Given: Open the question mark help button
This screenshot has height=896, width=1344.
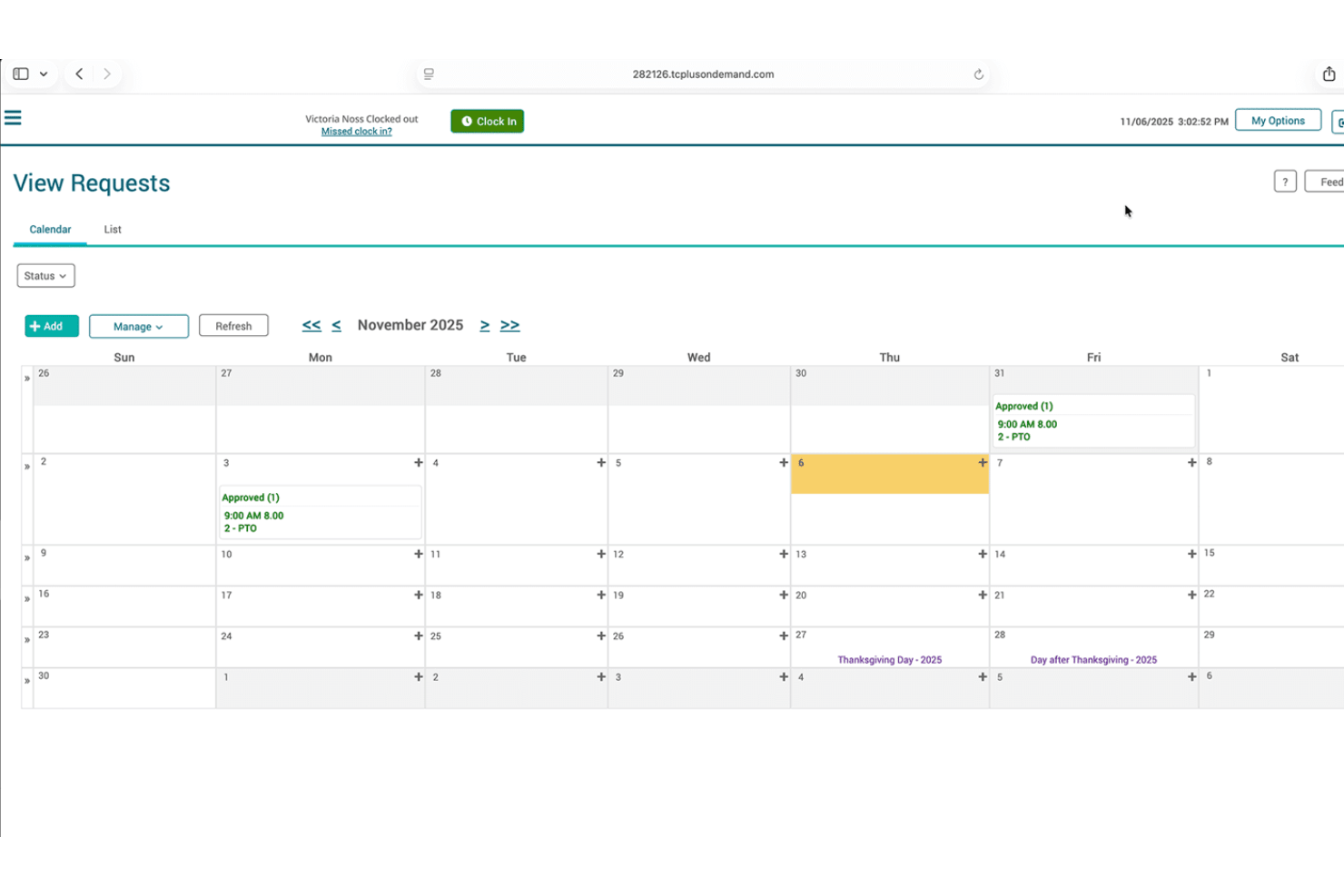Looking at the screenshot, I should point(1285,182).
